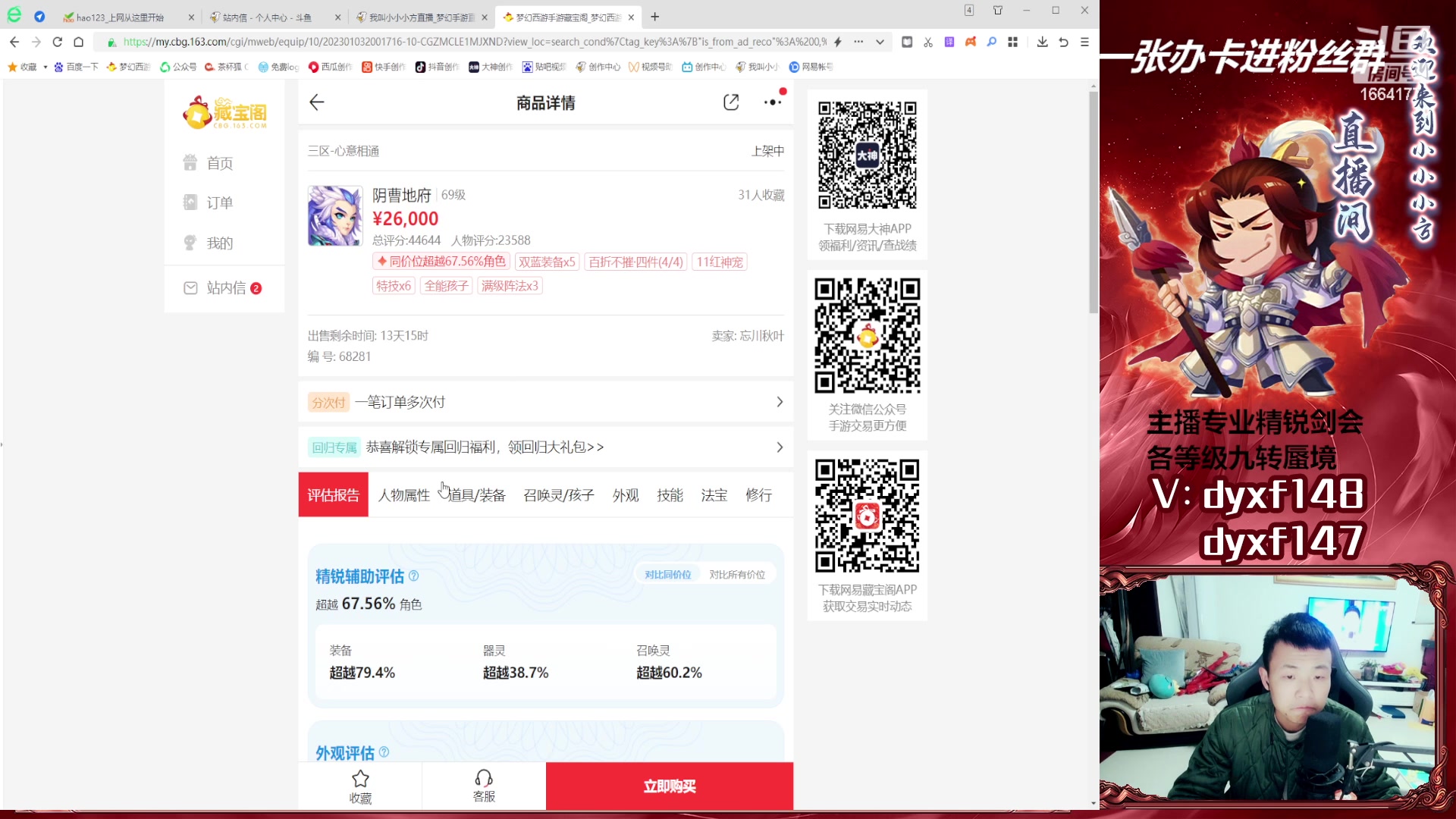The height and width of the screenshot is (819, 1456).
Task: Open the browser downloads icon
Action: 1043,42
